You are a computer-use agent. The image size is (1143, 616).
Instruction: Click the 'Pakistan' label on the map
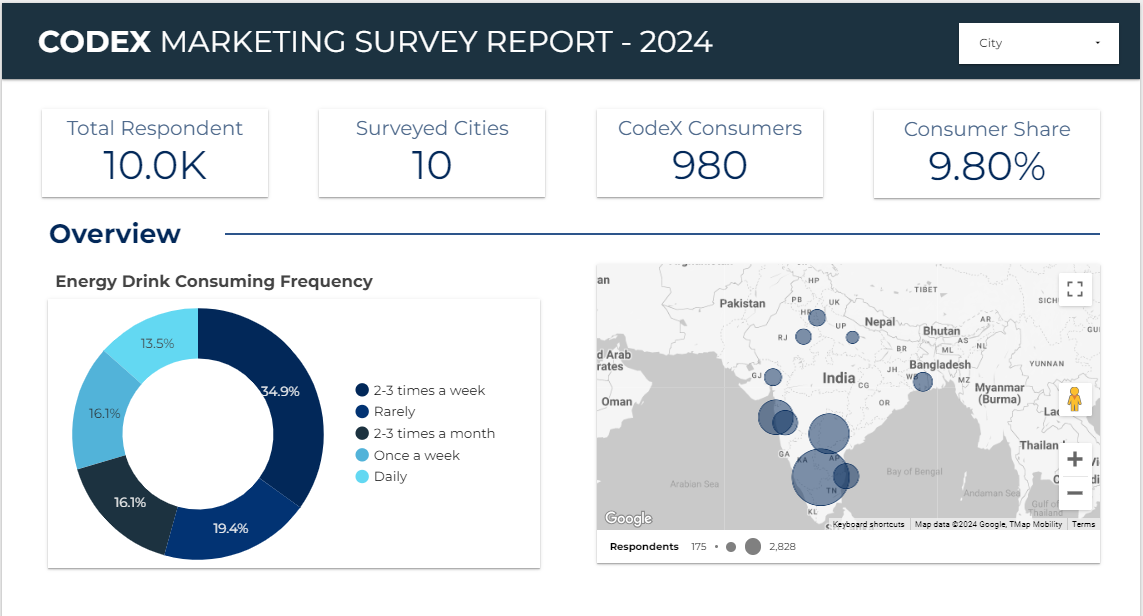click(x=743, y=303)
